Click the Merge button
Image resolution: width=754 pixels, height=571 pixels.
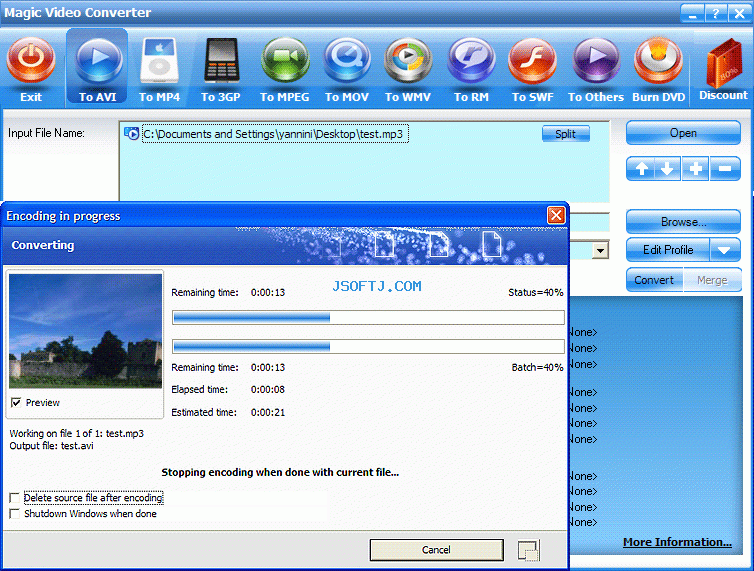pyautogui.click(x=712, y=280)
